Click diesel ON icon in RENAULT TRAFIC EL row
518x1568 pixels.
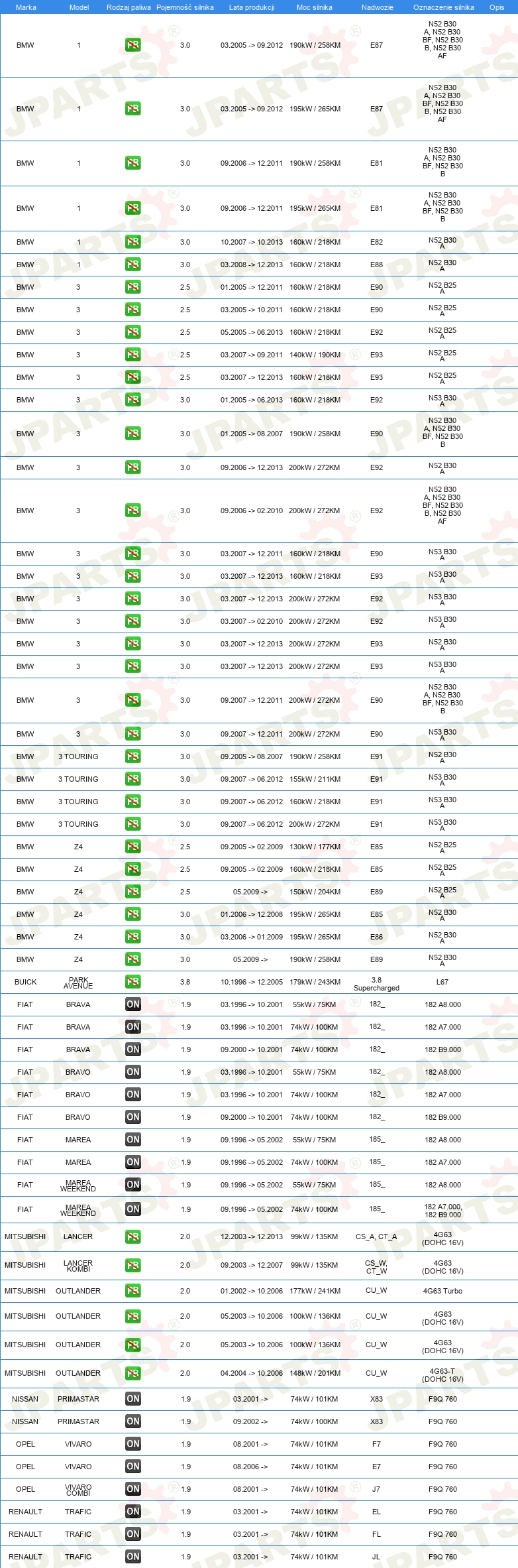[132, 1512]
